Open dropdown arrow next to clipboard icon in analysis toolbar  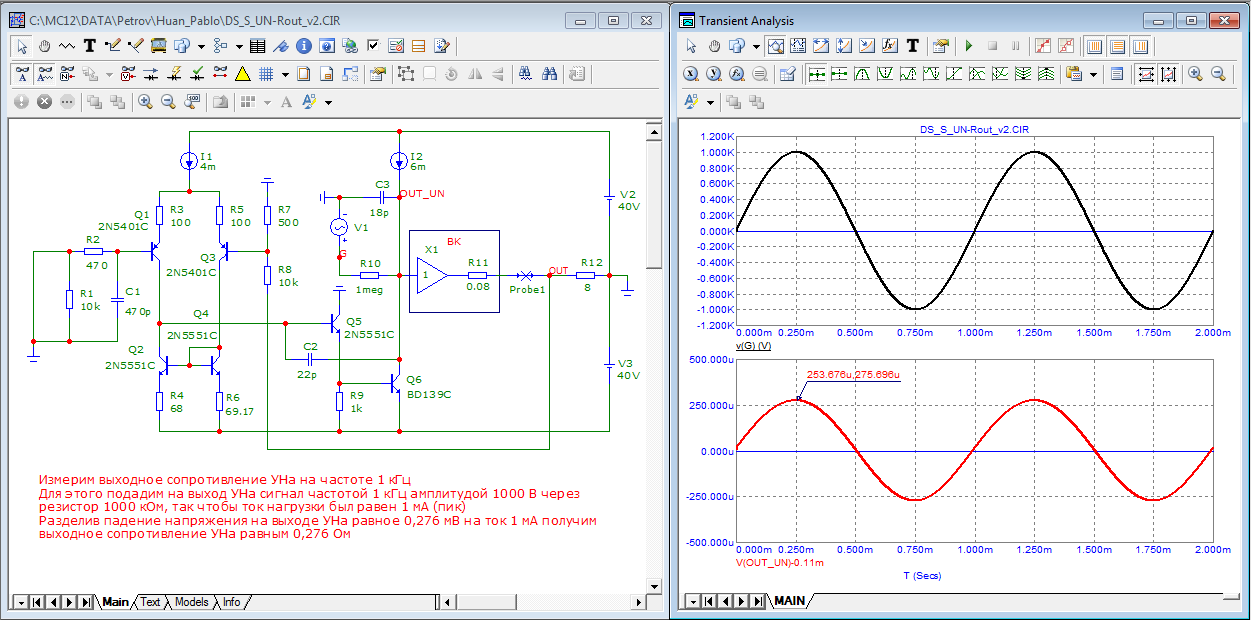click(x=1094, y=74)
